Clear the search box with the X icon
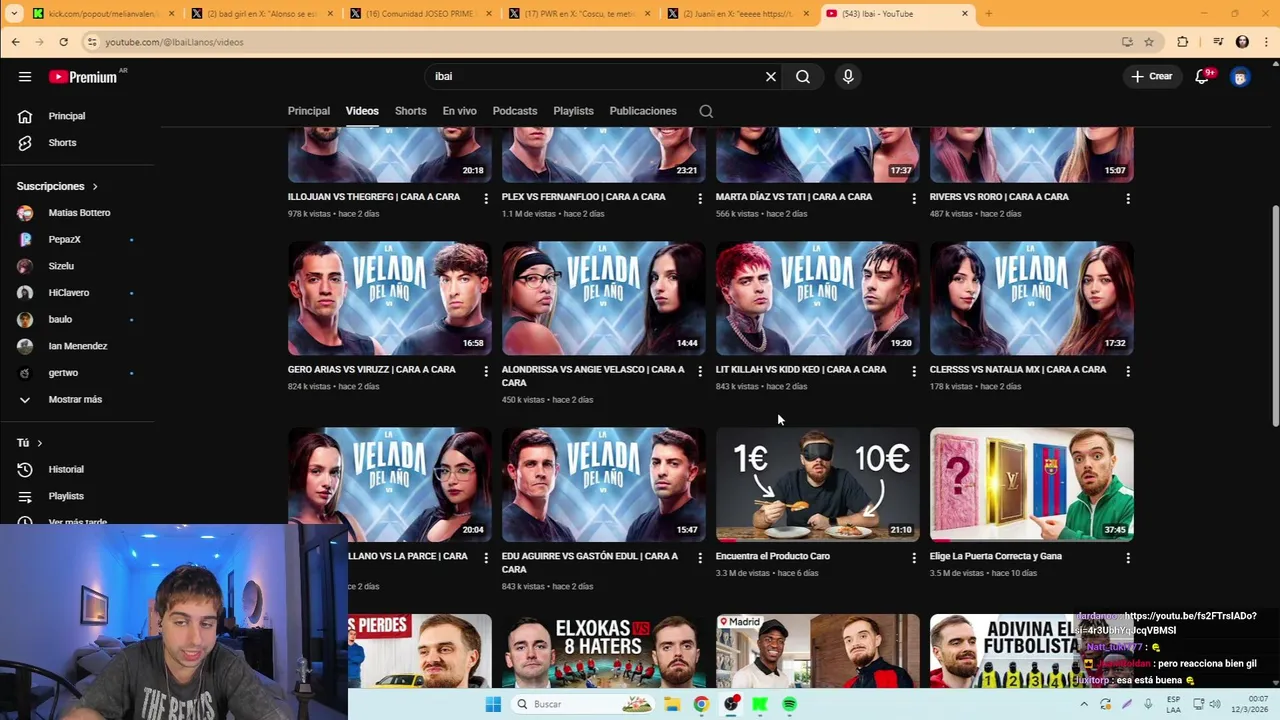Screen dimensions: 1280x720 pyautogui.click(x=771, y=76)
